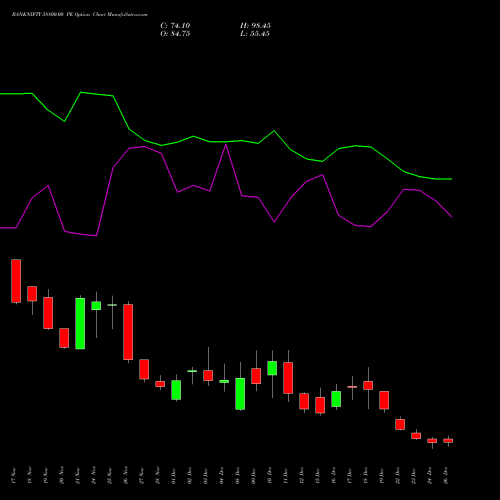Click the high value H: 98.45

click(x=255, y=26)
